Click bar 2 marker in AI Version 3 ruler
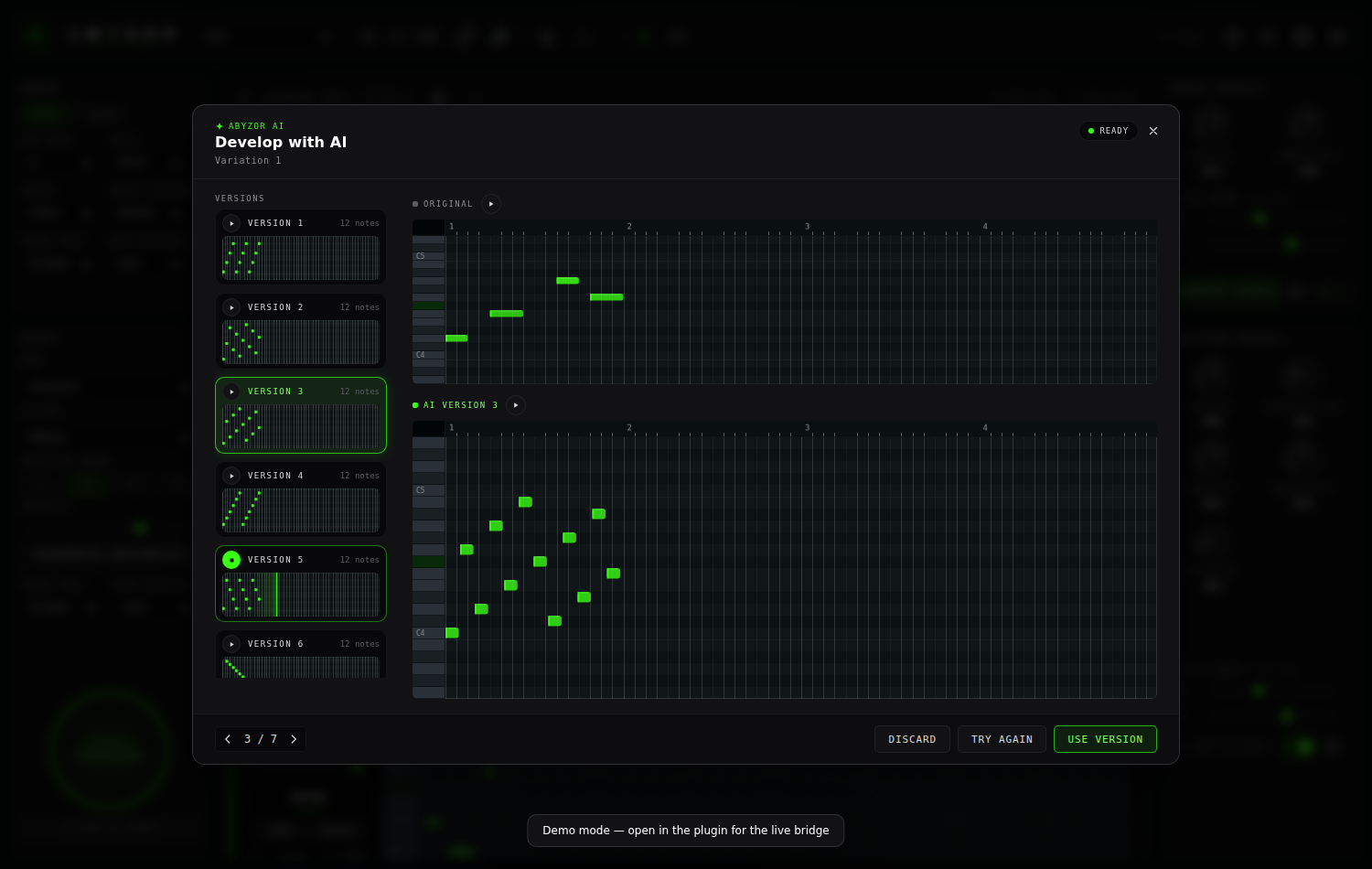Viewport: 1372px width, 869px height. pos(629,428)
